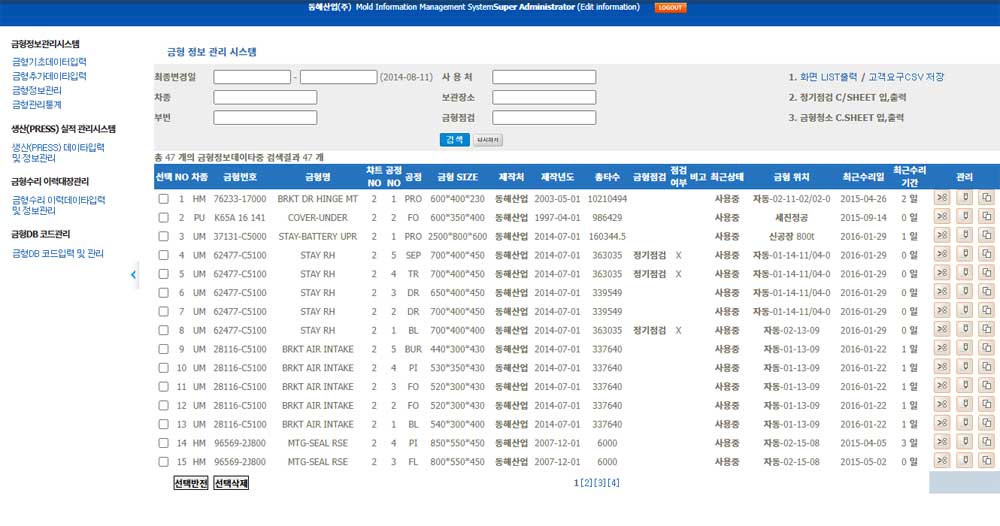Click the copy icon in row 15
The height and width of the screenshot is (526, 1000).
[987, 461]
